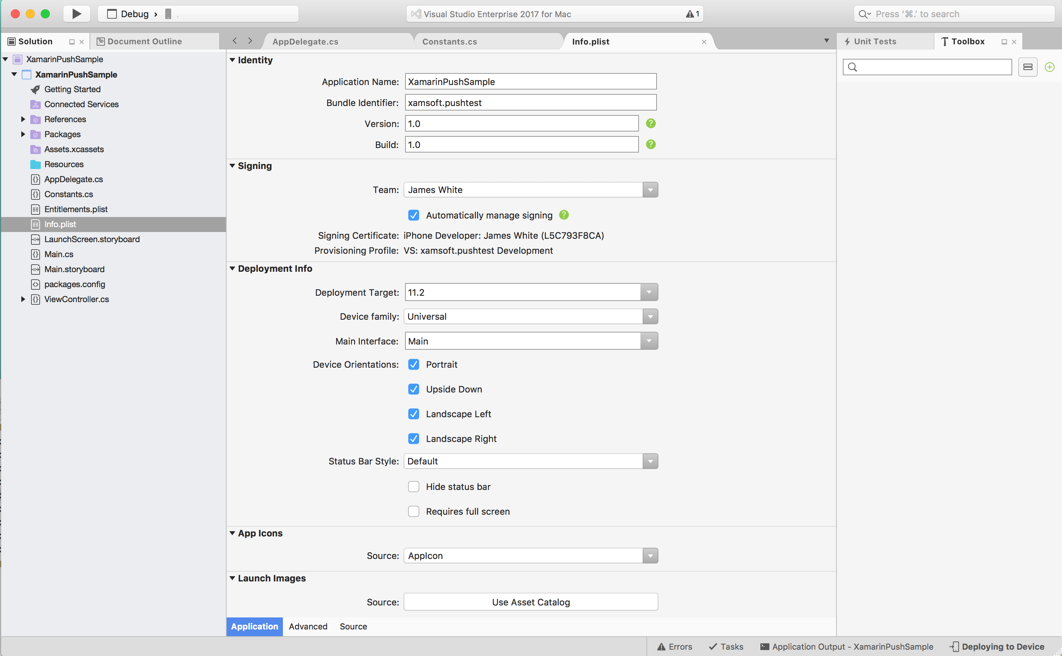Click the warning indicator in the status field

coord(692,14)
